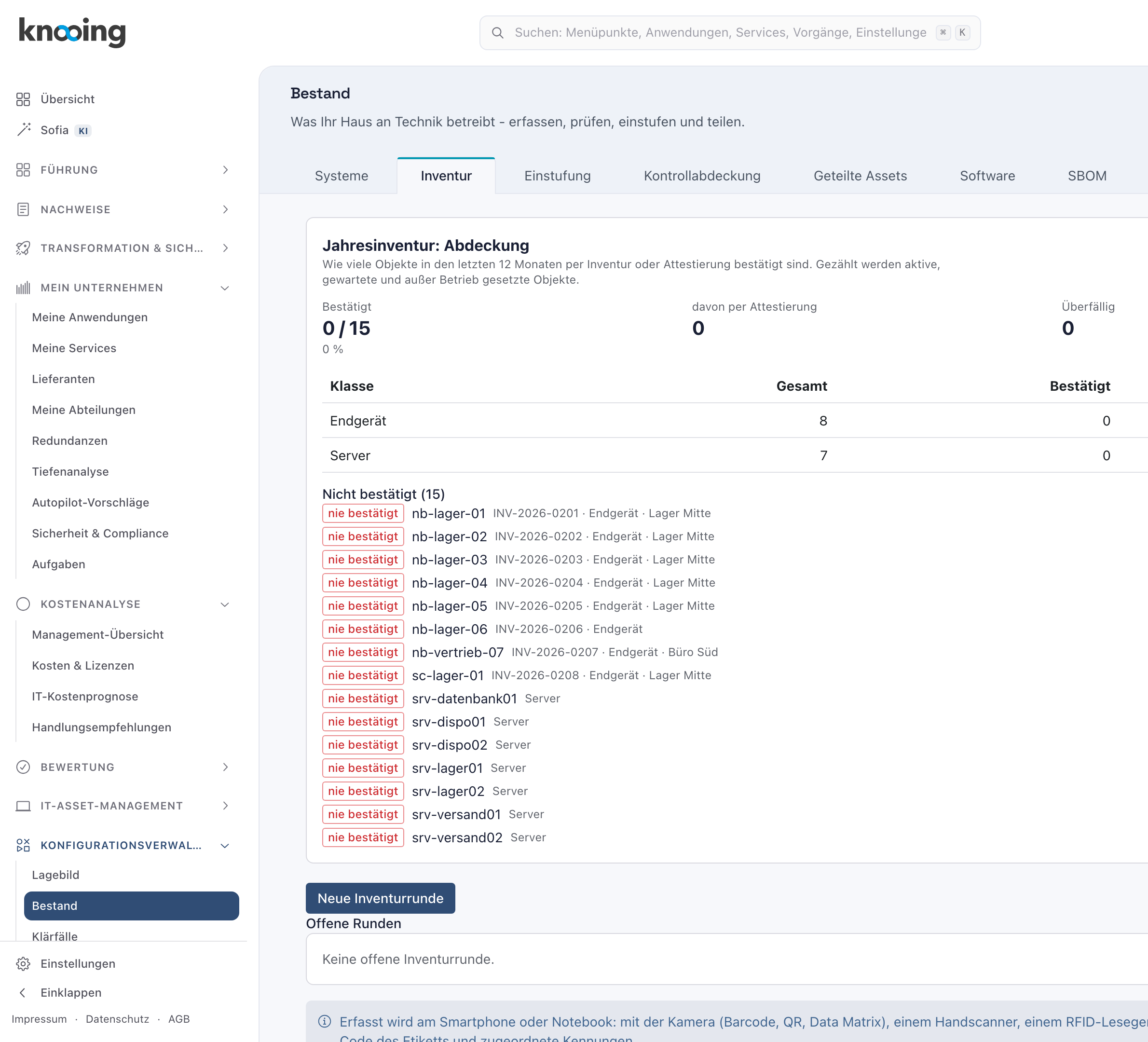Collapse the Konfigurationsverwaltung chevron
The height and width of the screenshot is (1042, 1148).
pyautogui.click(x=225, y=846)
